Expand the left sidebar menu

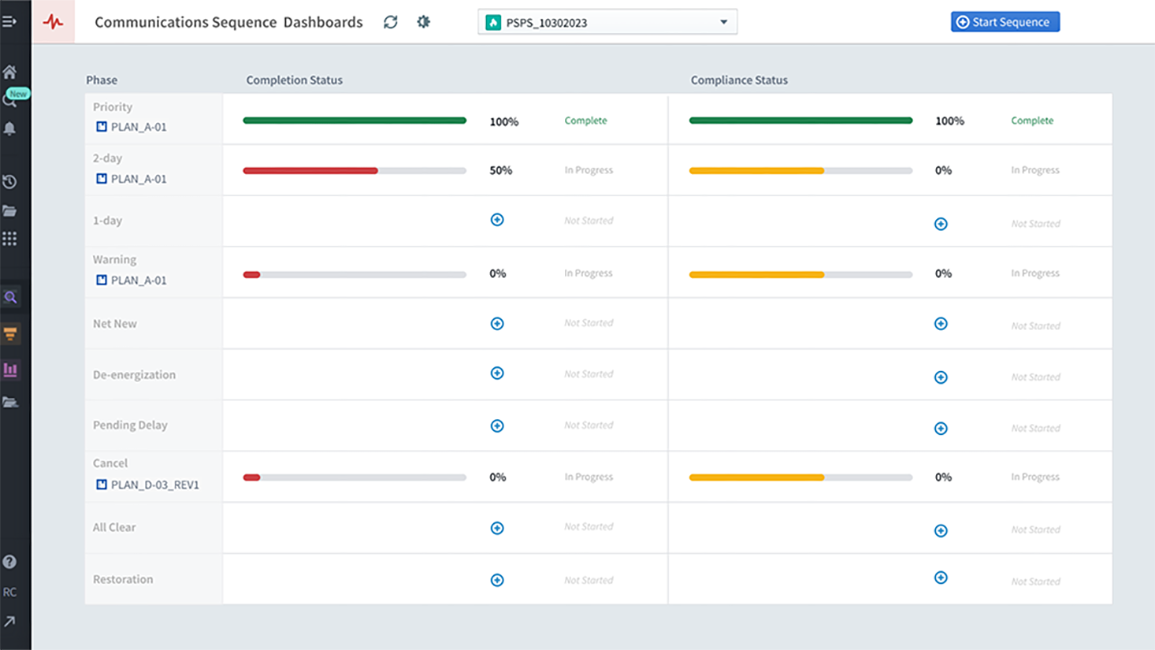tap(10, 21)
